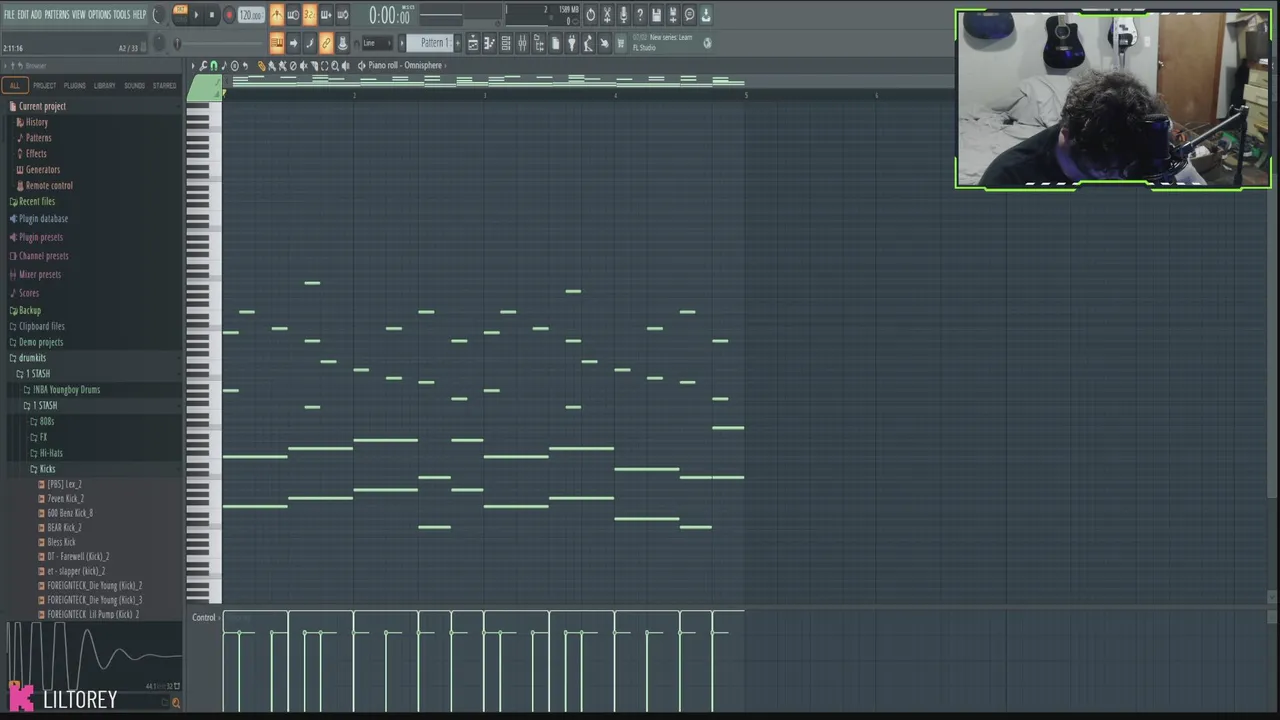The width and height of the screenshot is (1280, 720).
Task: Click Piano roll - Omnisphere title
Action: pos(405,65)
